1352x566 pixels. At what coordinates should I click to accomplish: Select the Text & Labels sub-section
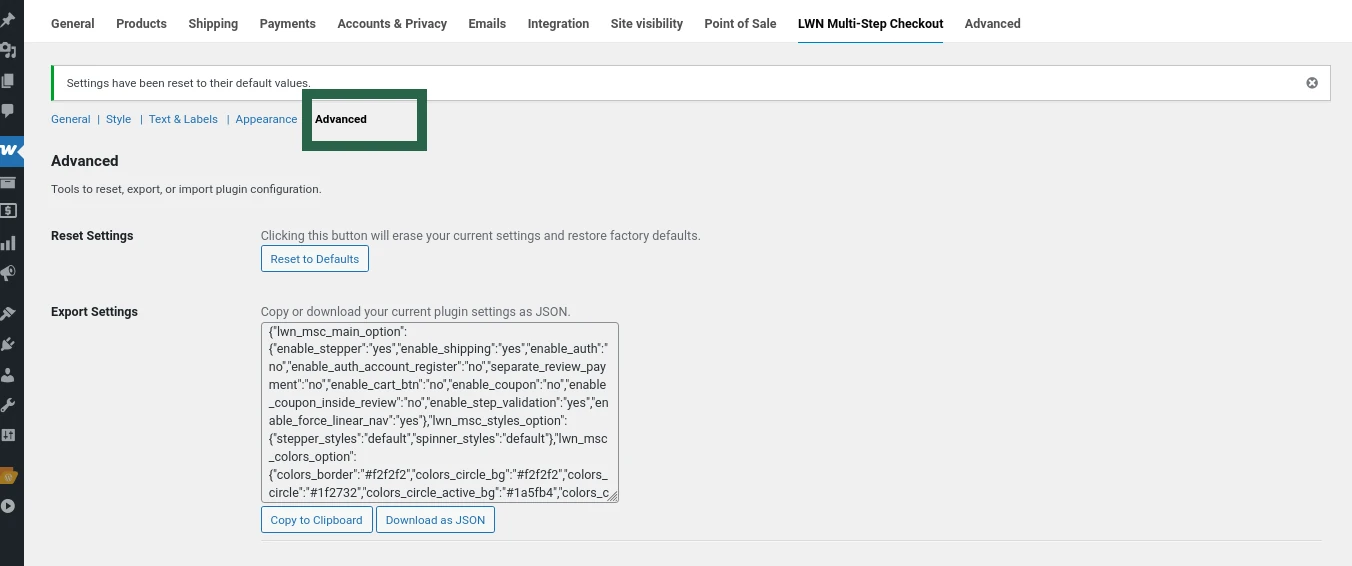point(183,119)
